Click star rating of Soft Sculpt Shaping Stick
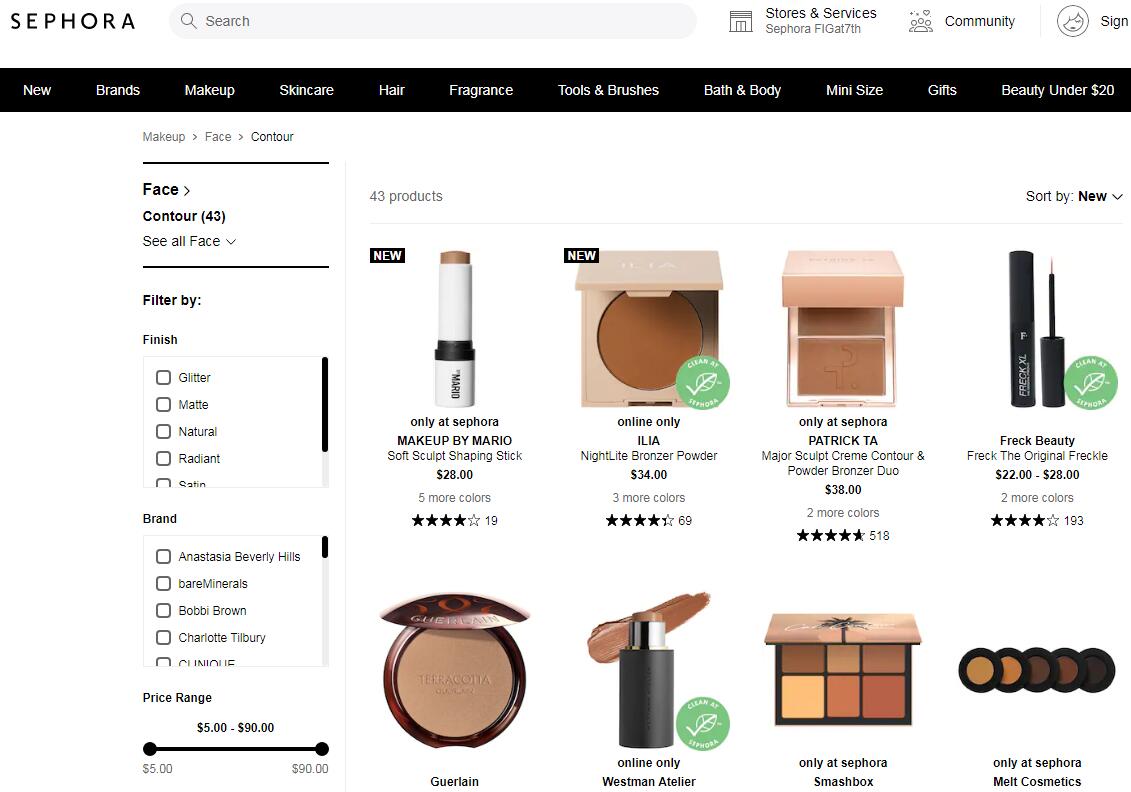The image size is (1131, 792). (446, 520)
